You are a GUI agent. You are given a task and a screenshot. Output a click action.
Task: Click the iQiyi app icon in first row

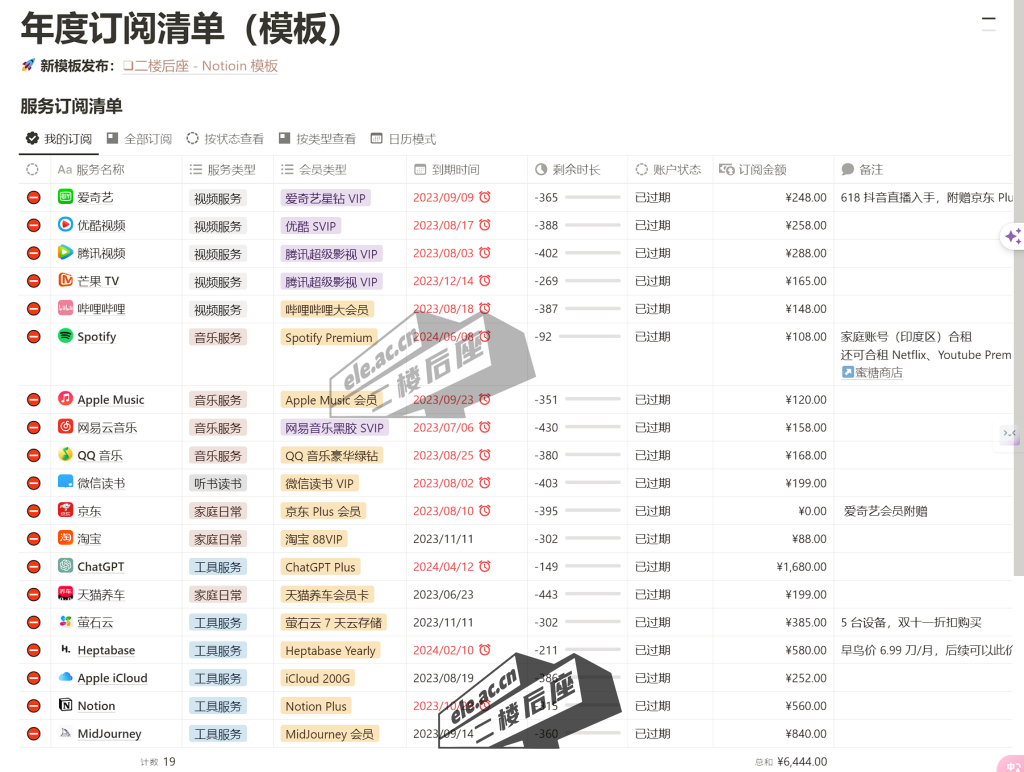(x=65, y=197)
